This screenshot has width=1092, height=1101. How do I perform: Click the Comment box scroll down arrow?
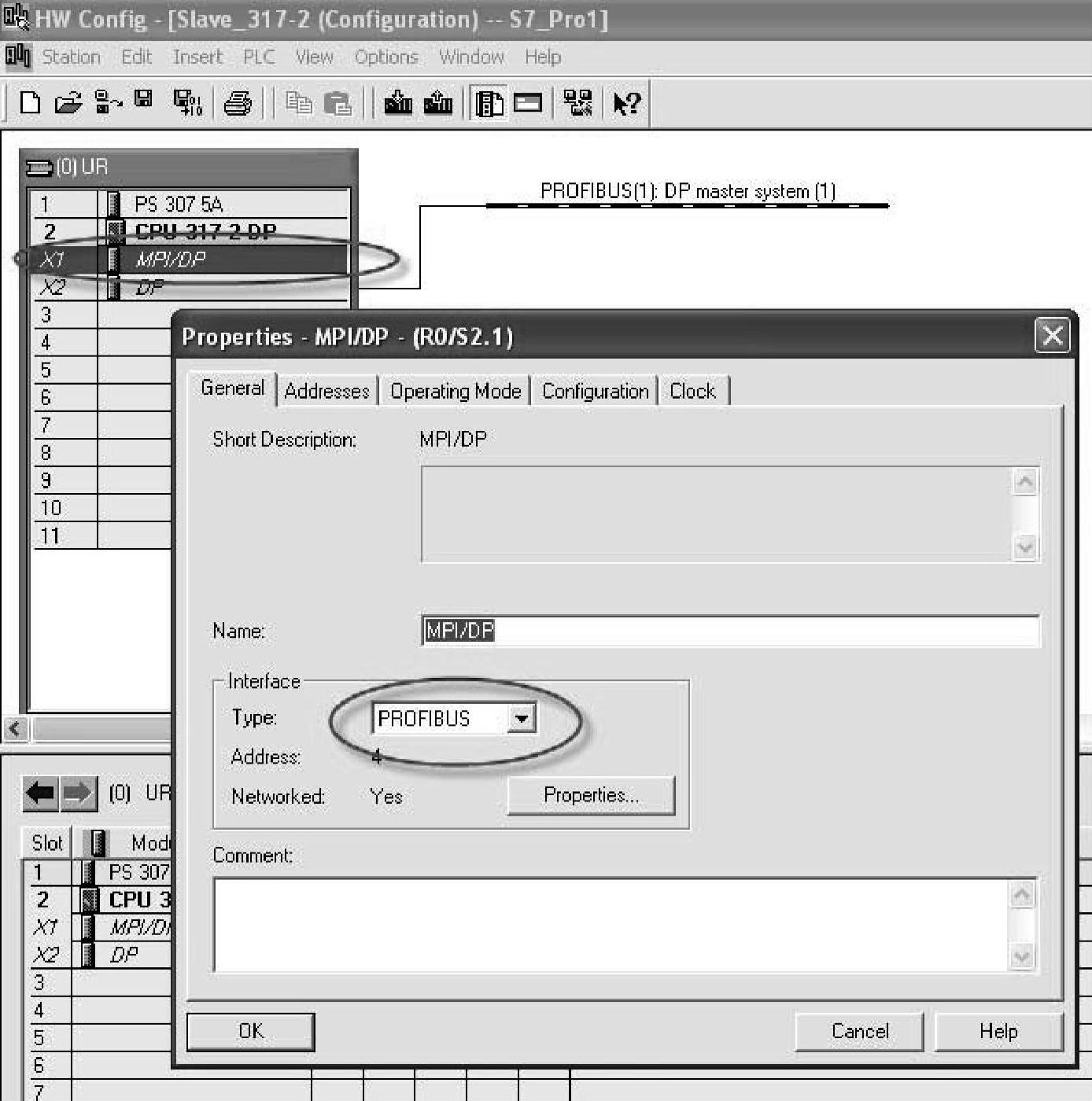pyautogui.click(x=1022, y=956)
